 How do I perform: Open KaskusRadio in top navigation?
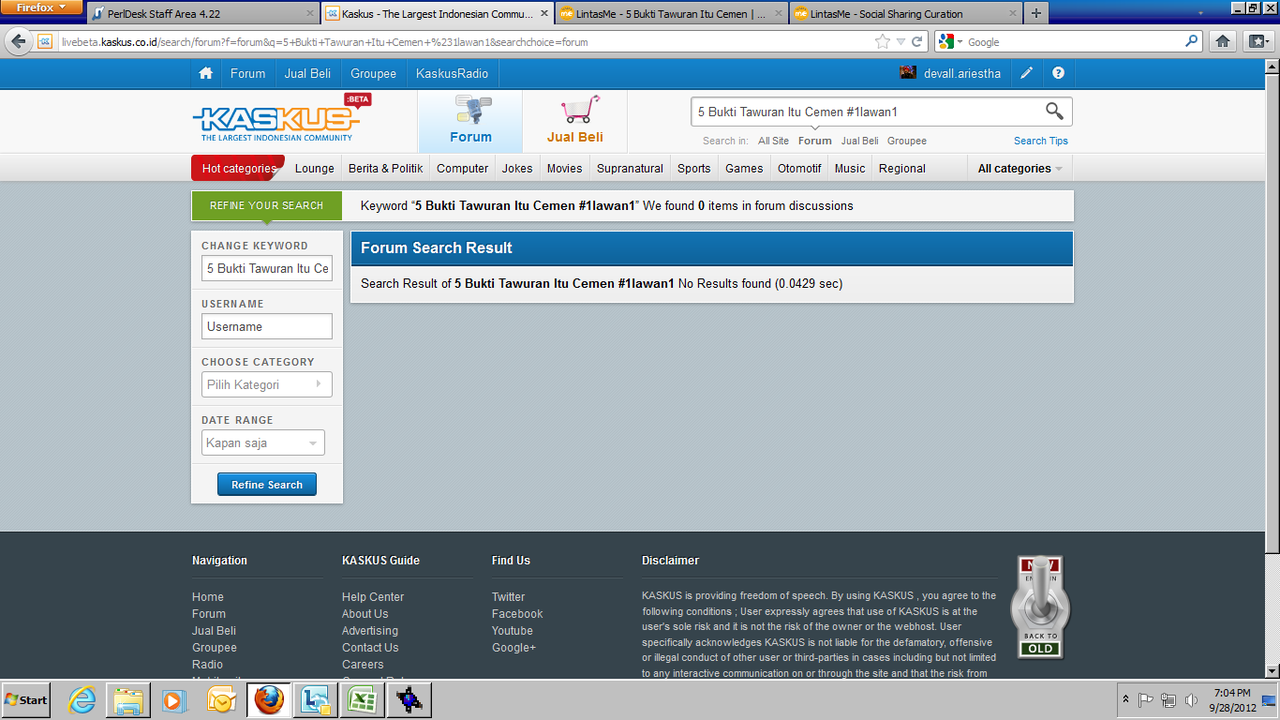(x=452, y=73)
